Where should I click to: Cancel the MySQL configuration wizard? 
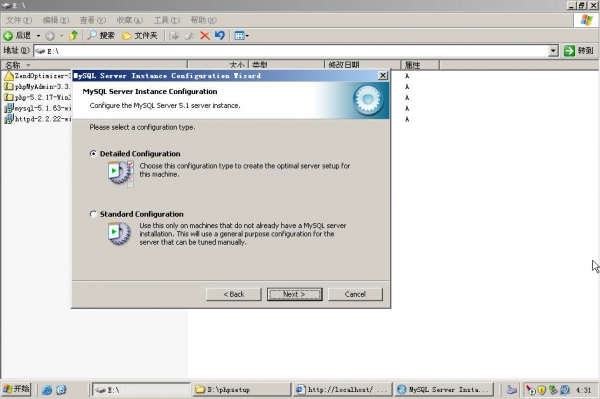[355, 294]
